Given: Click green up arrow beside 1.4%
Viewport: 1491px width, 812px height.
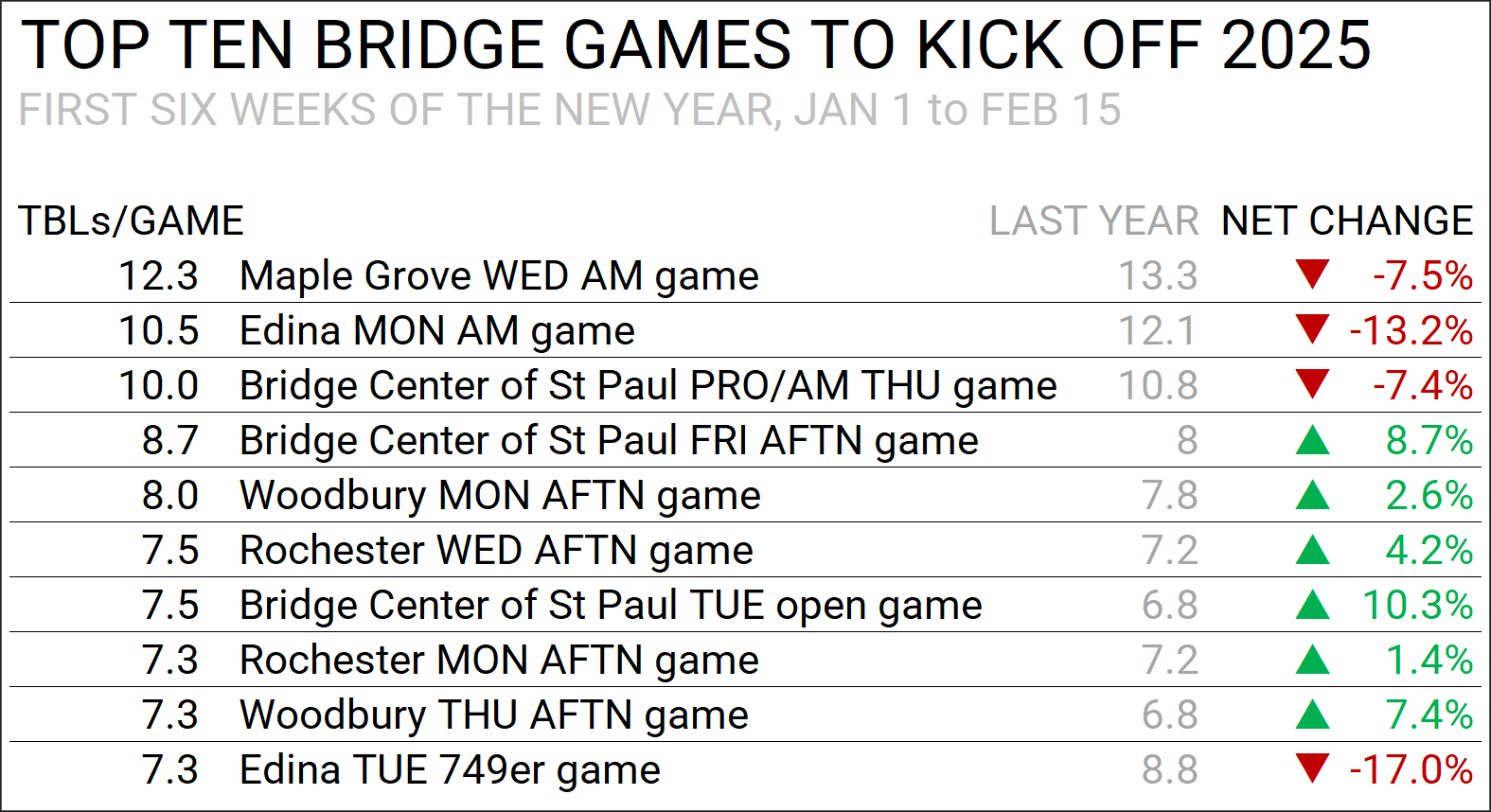Looking at the screenshot, I should tap(1313, 659).
